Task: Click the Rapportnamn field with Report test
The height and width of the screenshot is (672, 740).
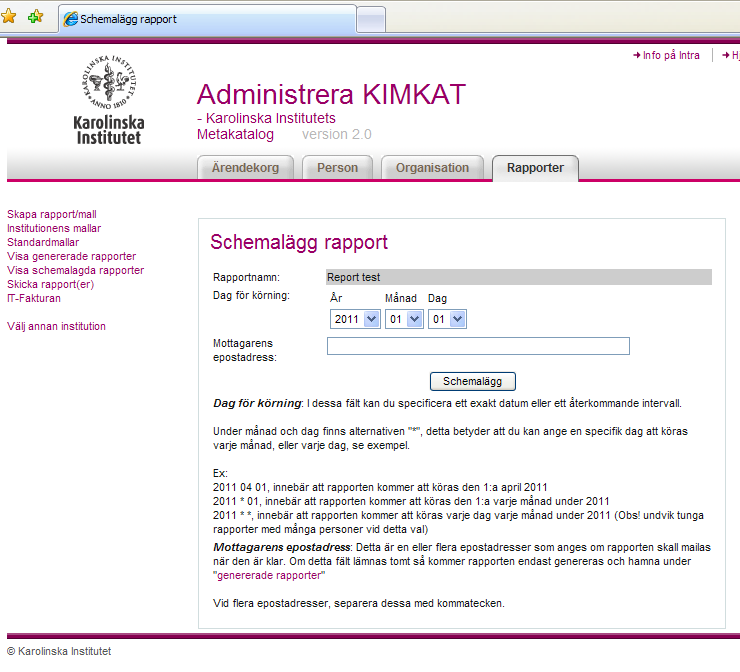Action: (x=519, y=277)
